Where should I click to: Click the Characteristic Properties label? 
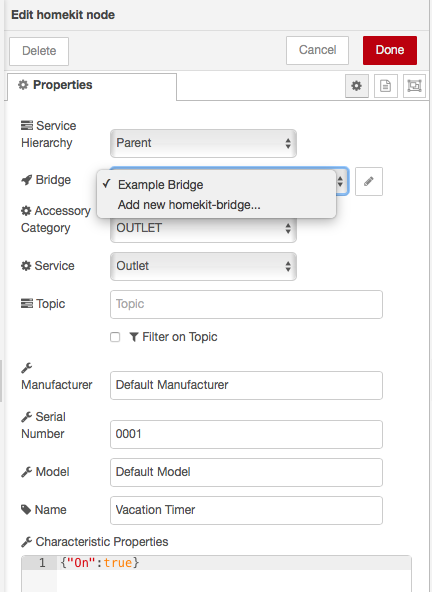tap(95, 542)
